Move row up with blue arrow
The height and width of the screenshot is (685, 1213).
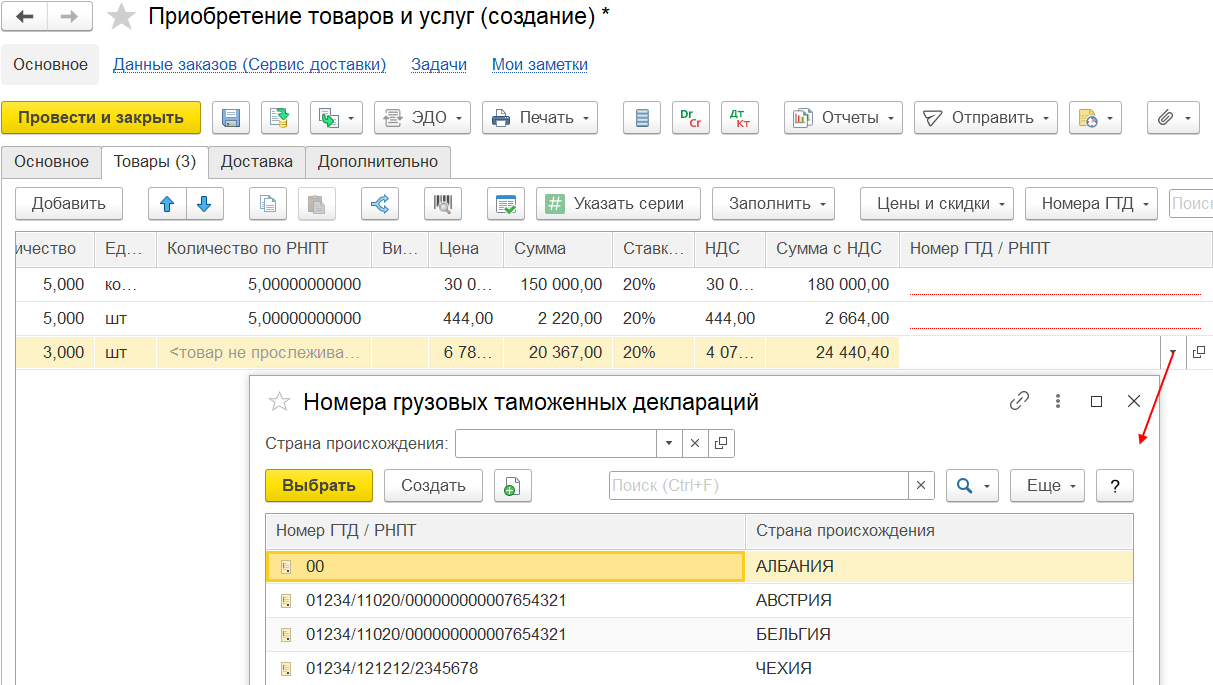pyautogui.click(x=167, y=204)
